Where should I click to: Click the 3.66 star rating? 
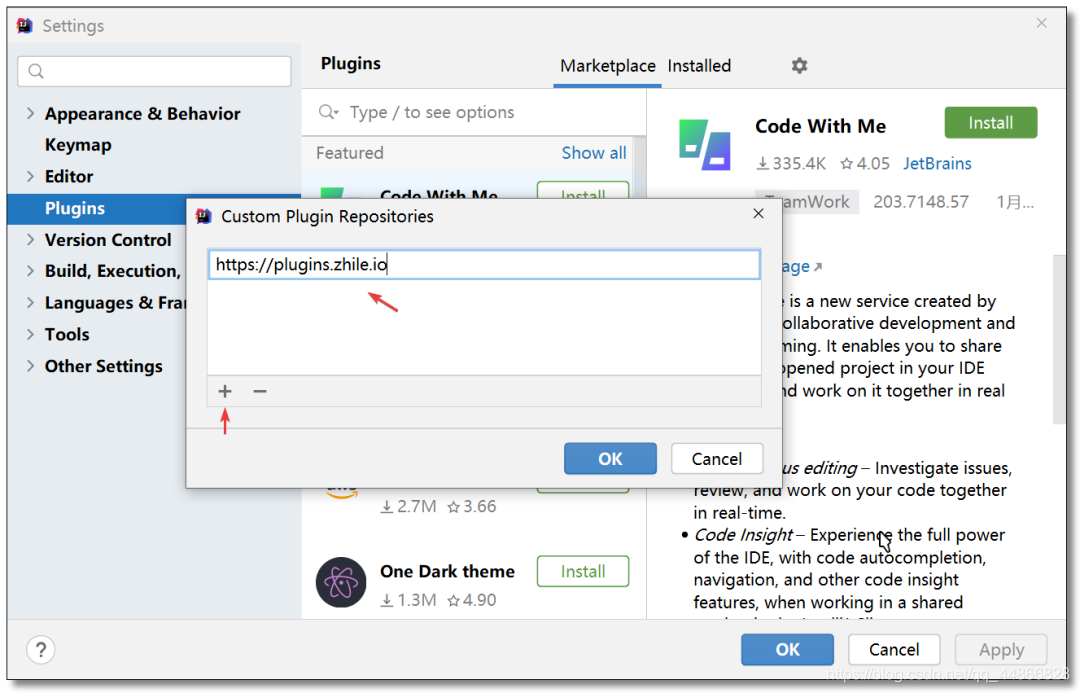tap(472, 506)
